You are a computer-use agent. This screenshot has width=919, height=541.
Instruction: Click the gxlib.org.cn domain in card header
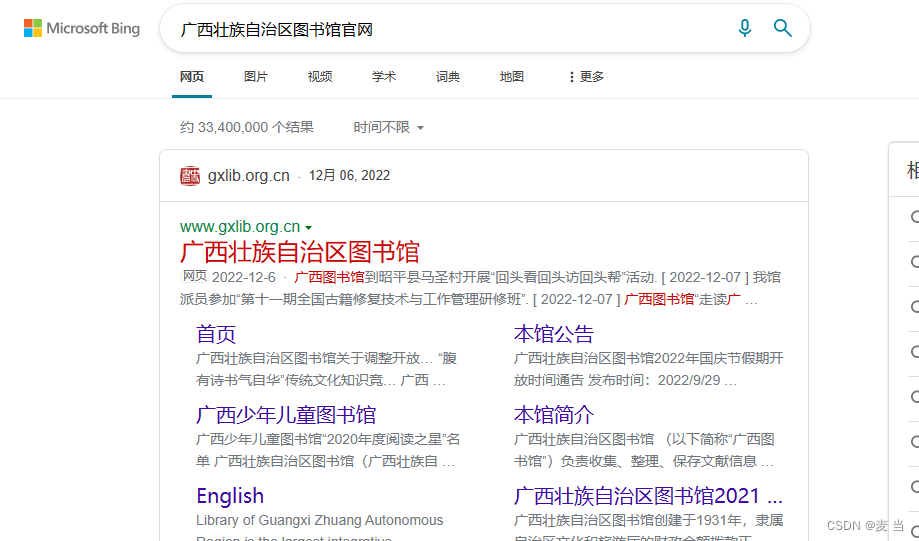click(x=249, y=176)
